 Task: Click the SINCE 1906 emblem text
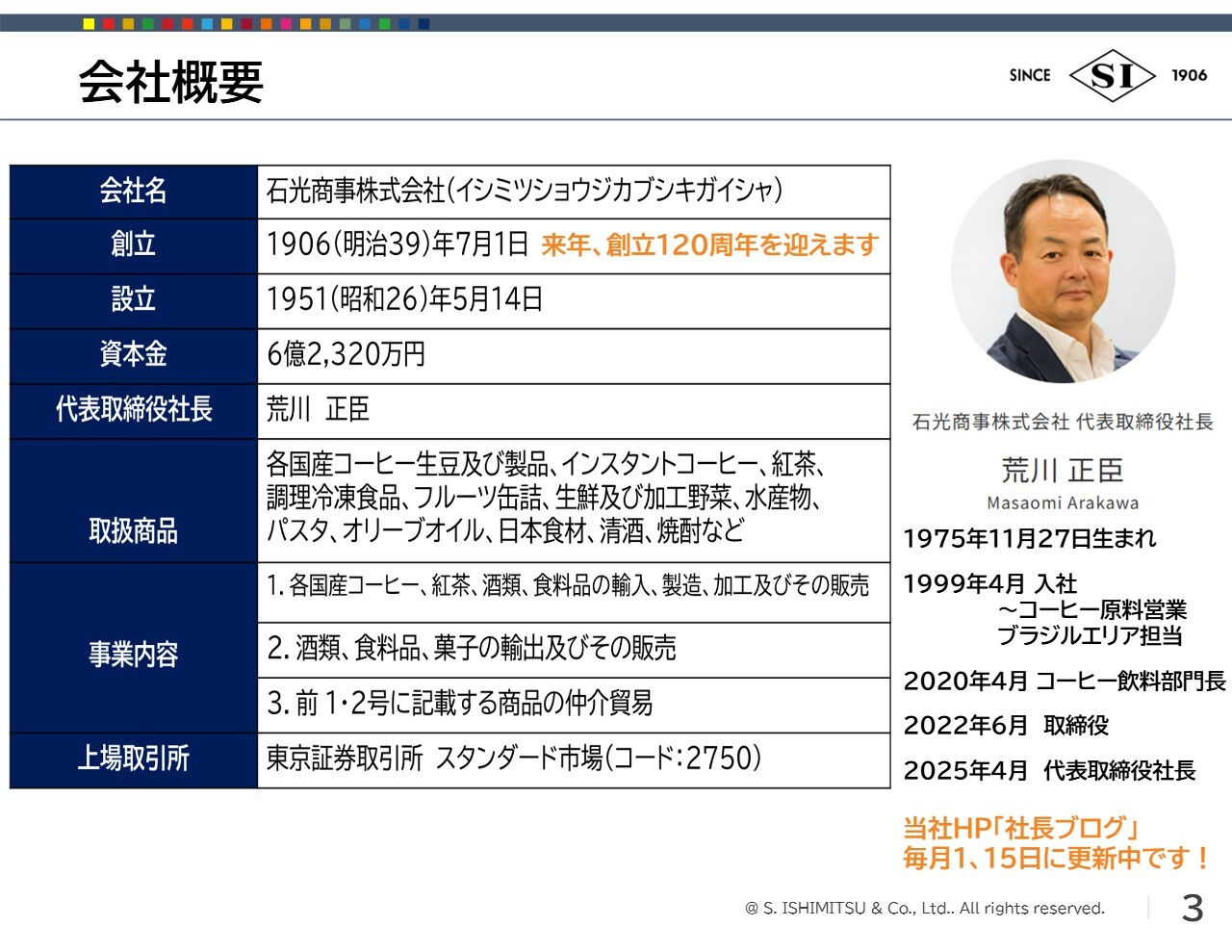pos(1028,73)
